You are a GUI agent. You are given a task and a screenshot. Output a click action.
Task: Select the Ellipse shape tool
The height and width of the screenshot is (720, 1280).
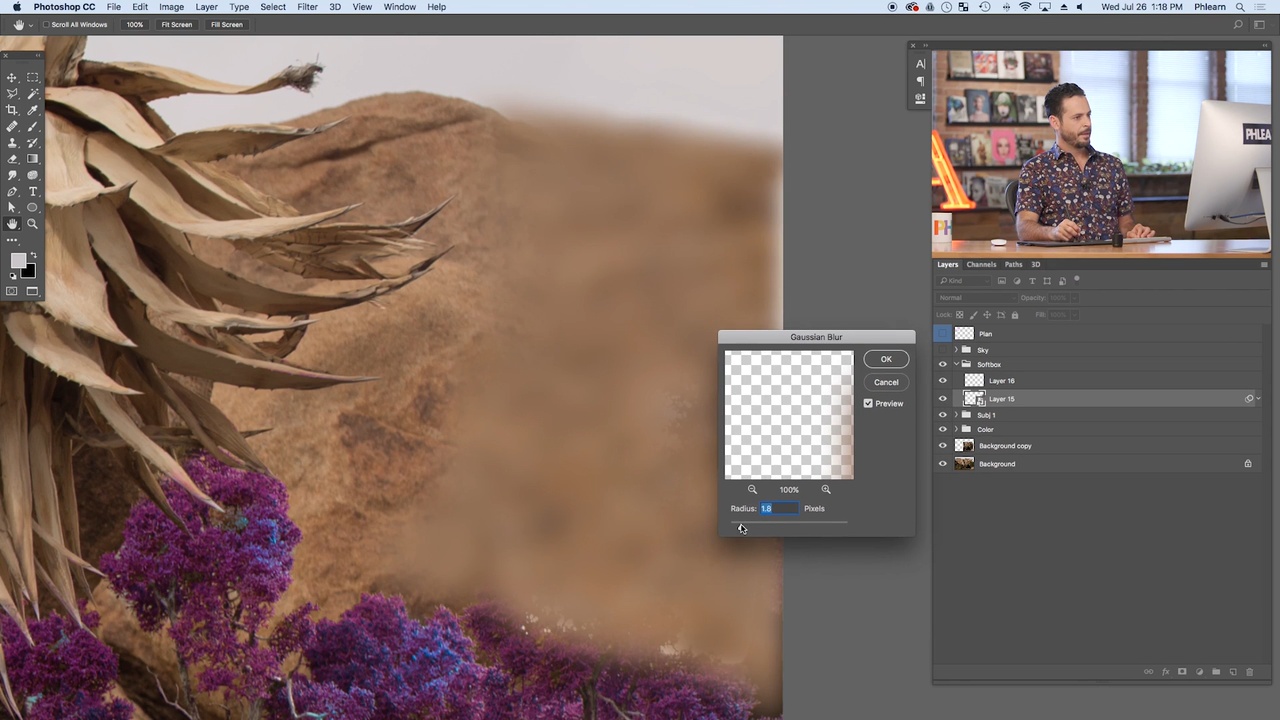click(33, 208)
